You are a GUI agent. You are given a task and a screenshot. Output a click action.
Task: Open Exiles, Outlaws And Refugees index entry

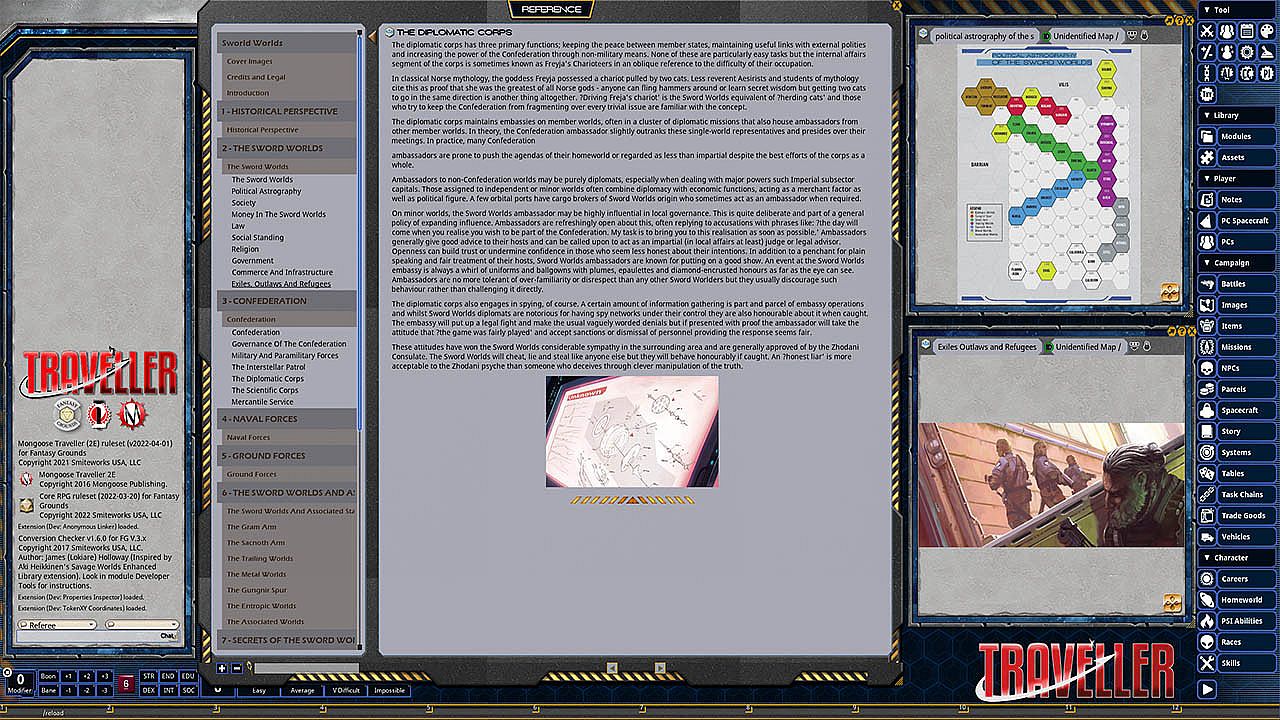[281, 284]
